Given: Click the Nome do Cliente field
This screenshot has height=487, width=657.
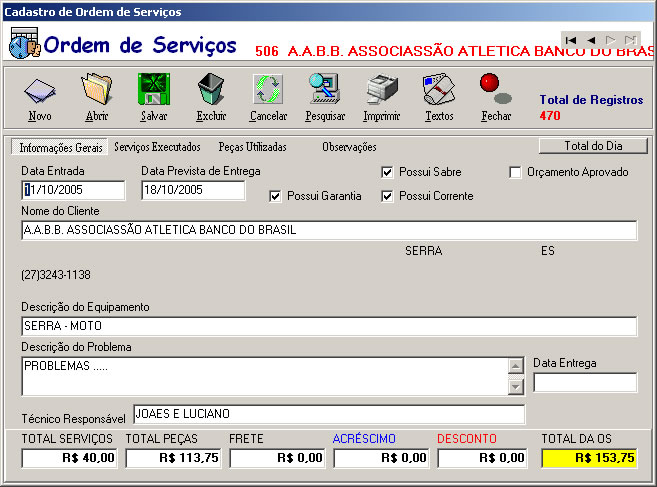Looking at the screenshot, I should (x=329, y=230).
